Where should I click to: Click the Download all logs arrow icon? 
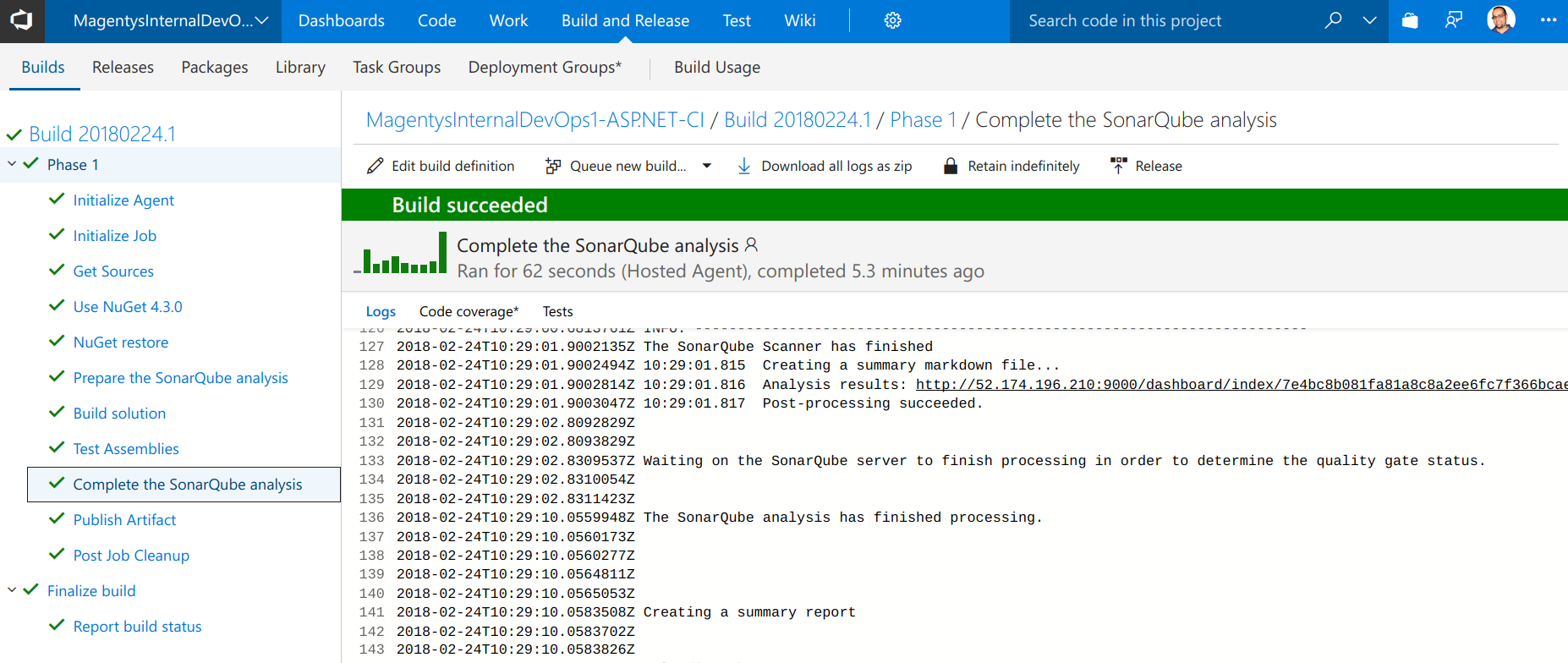pos(744,167)
